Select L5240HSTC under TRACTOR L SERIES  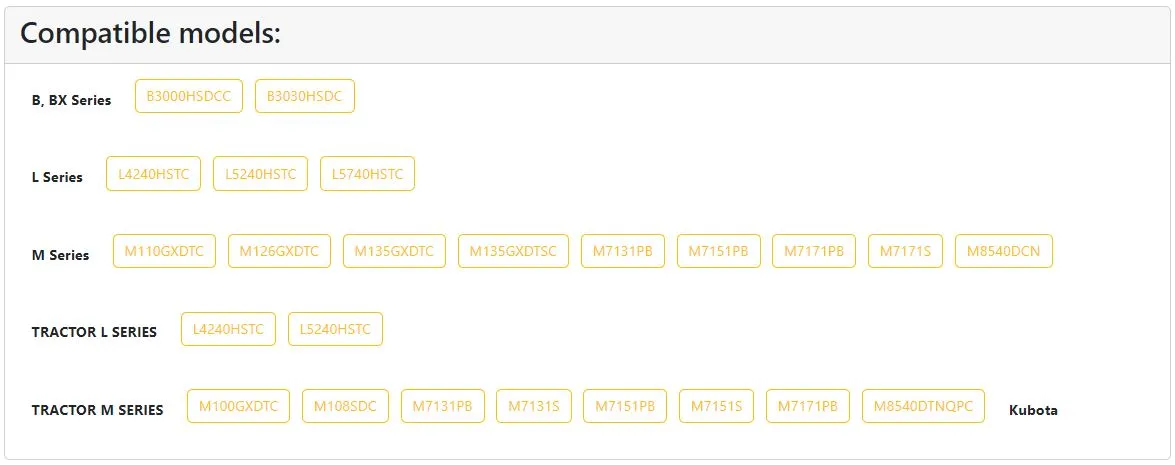[335, 329]
